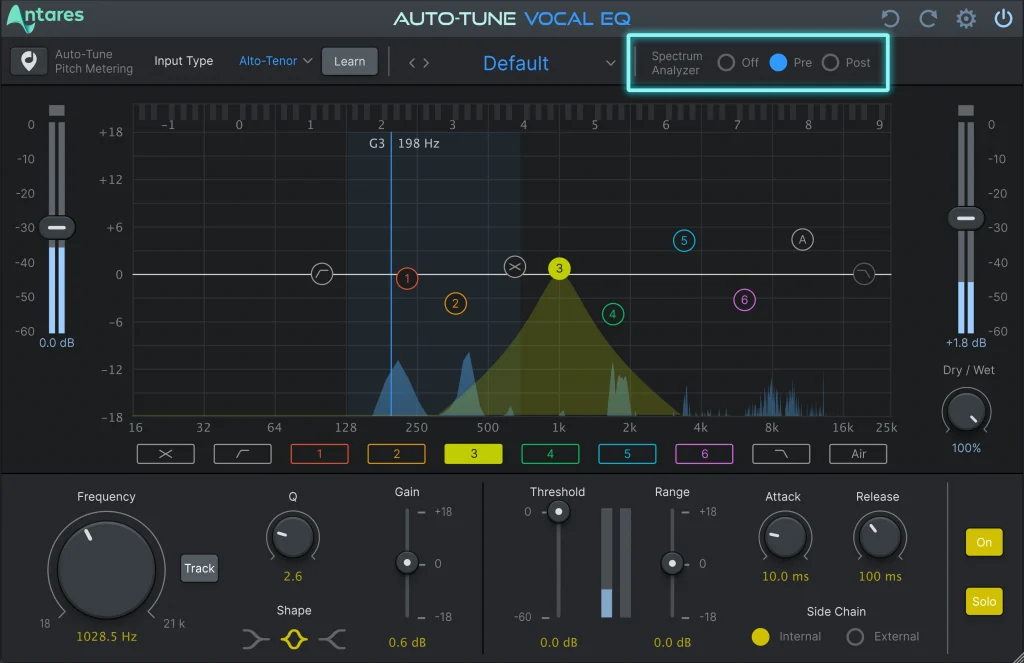This screenshot has width=1024, height=663.
Task: Go to next preset arrow
Action: tap(426, 63)
